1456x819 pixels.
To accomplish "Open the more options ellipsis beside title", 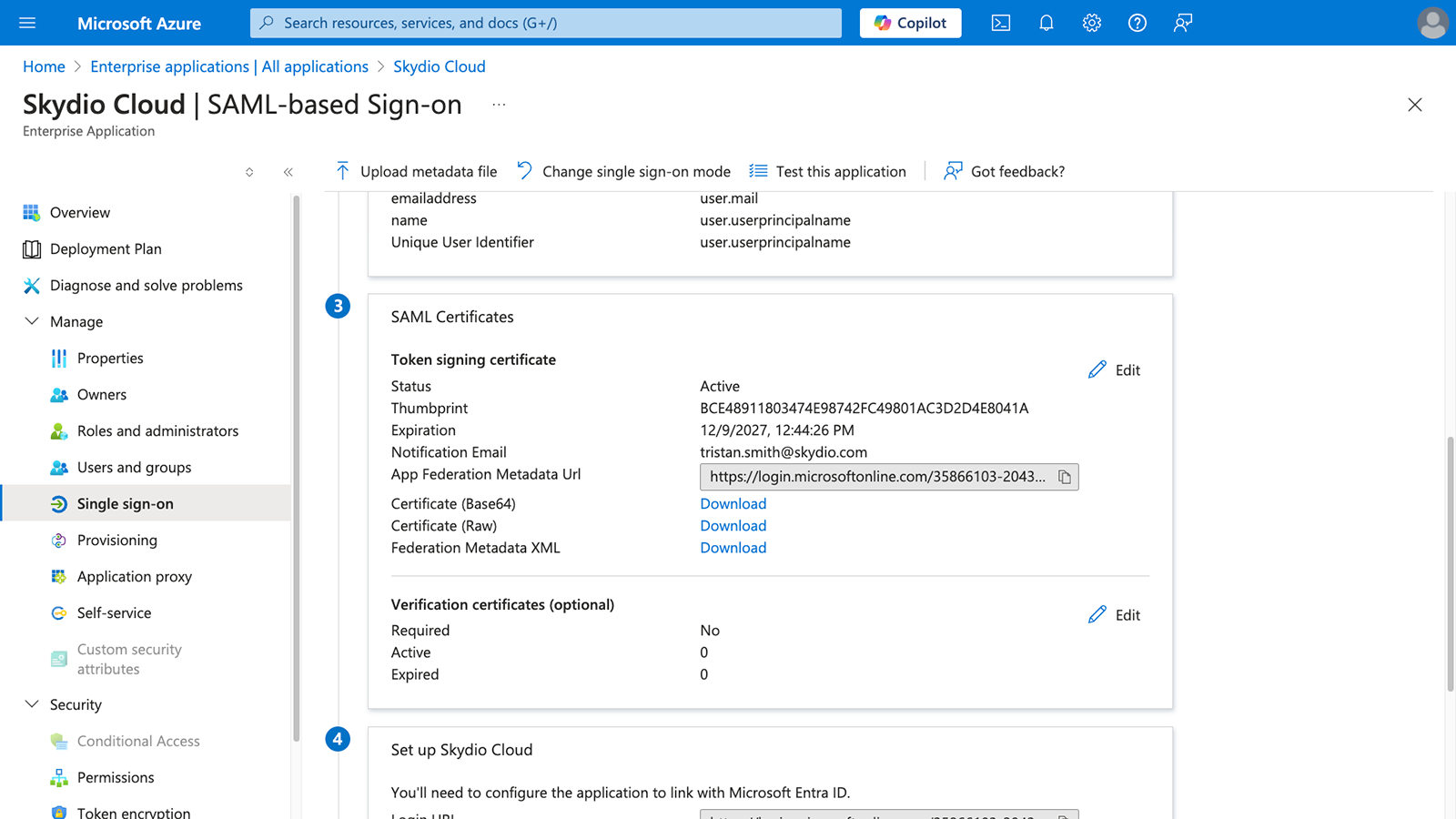I will coord(499,105).
